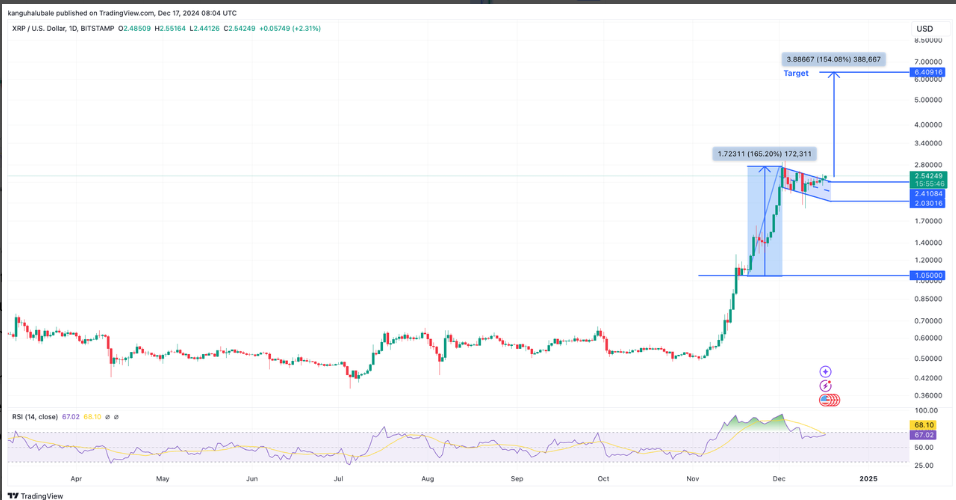Click the 165.20% price range measurement label
The width and height of the screenshot is (956, 500).
pos(765,154)
